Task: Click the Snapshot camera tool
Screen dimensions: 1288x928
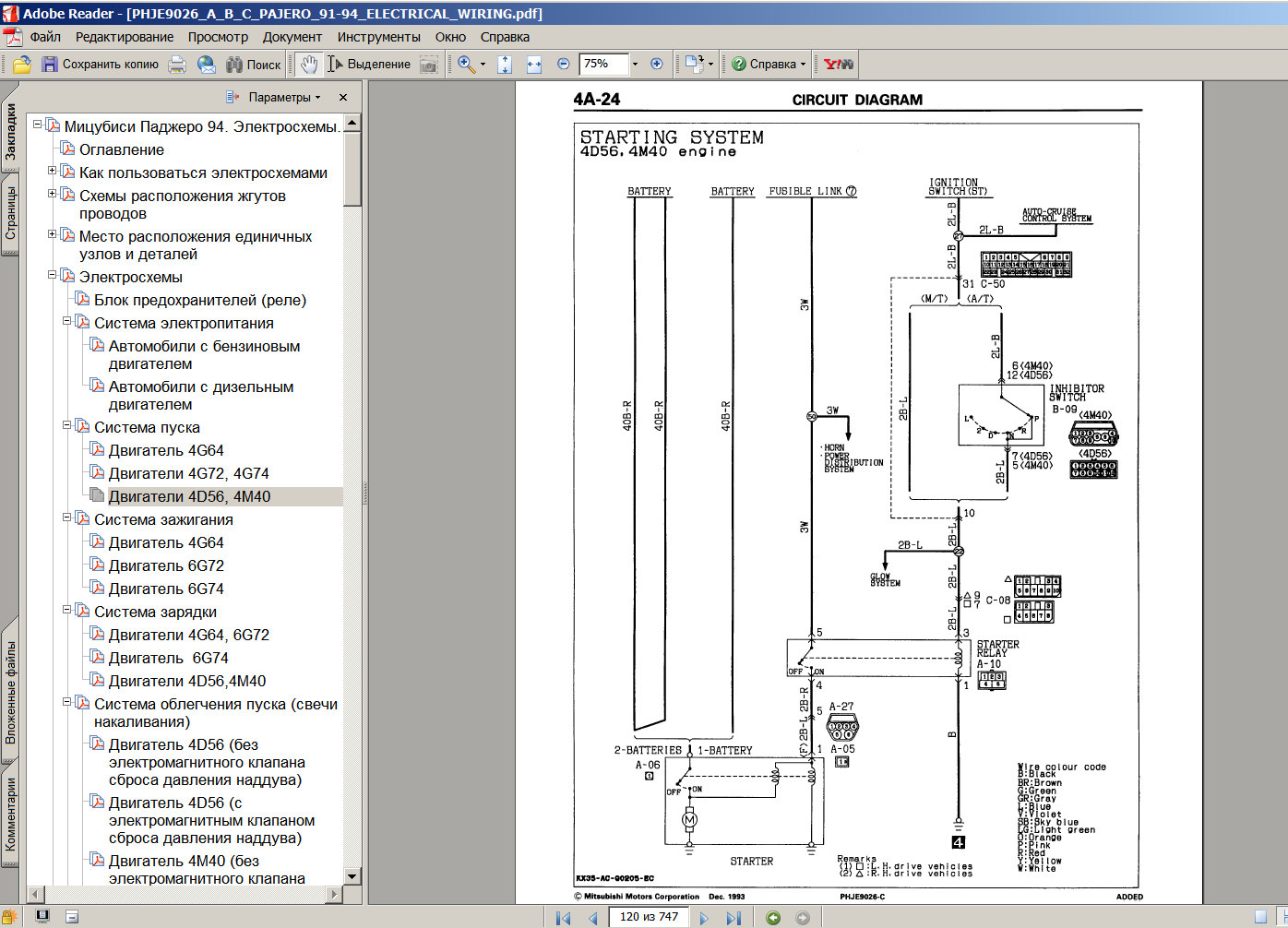Action: (x=429, y=65)
